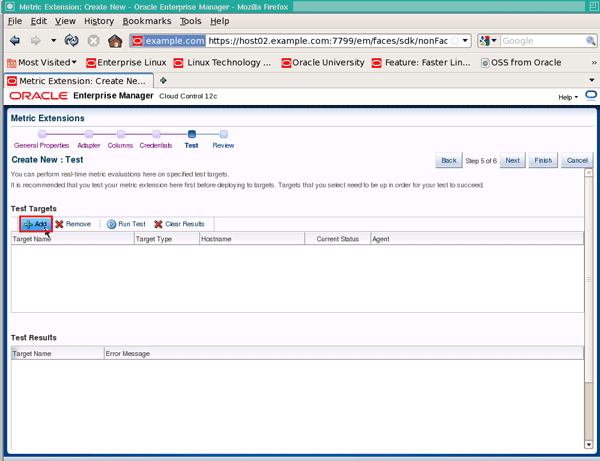Click the URL address field

(x=328, y=41)
